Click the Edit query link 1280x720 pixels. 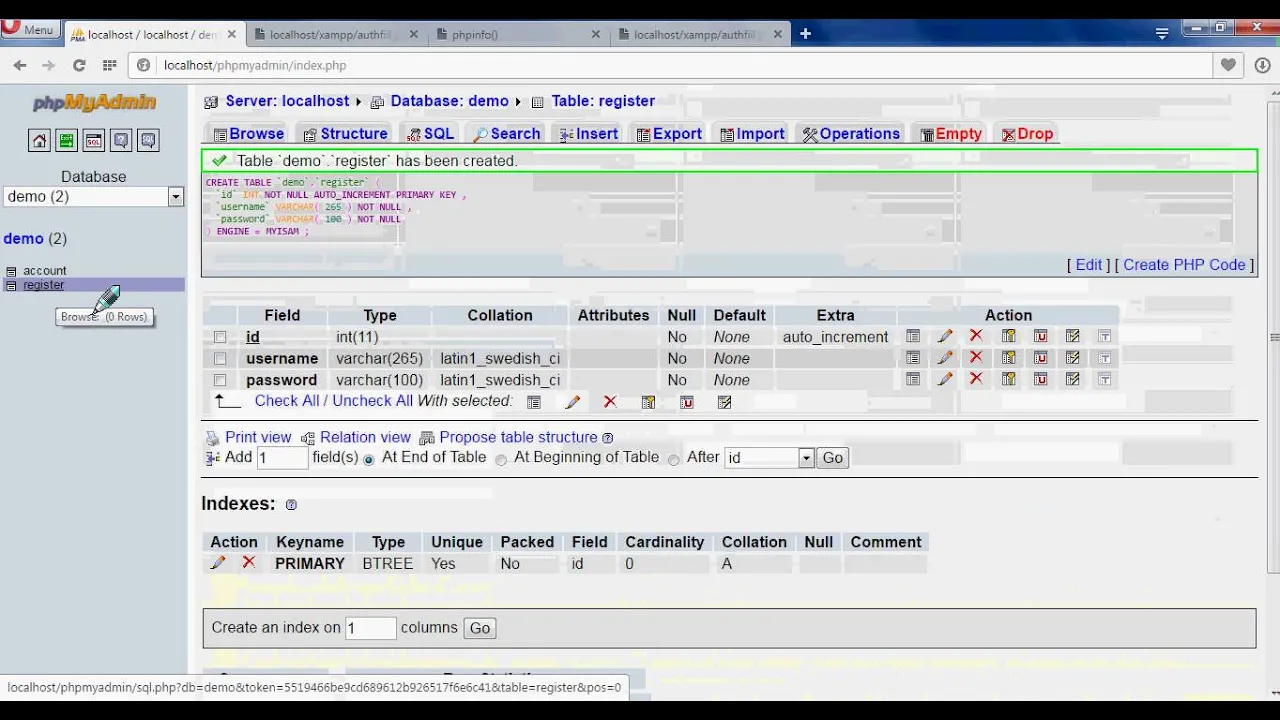(1089, 265)
